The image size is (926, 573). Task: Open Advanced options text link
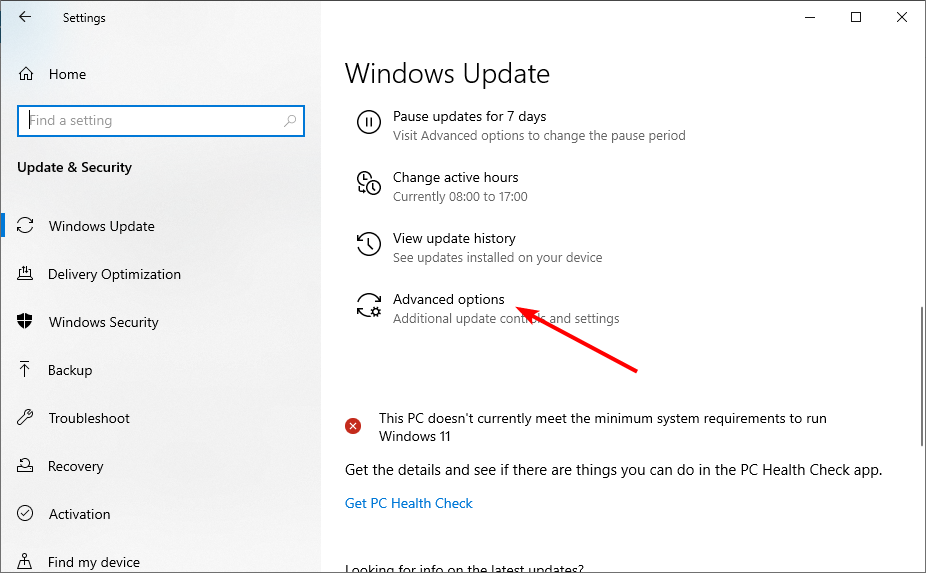[x=448, y=299]
